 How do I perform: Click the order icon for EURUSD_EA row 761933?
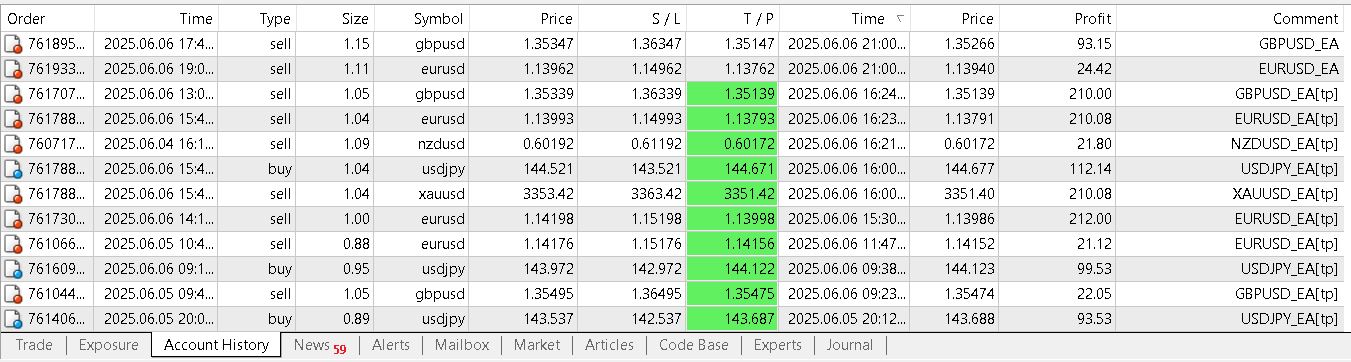[13, 69]
